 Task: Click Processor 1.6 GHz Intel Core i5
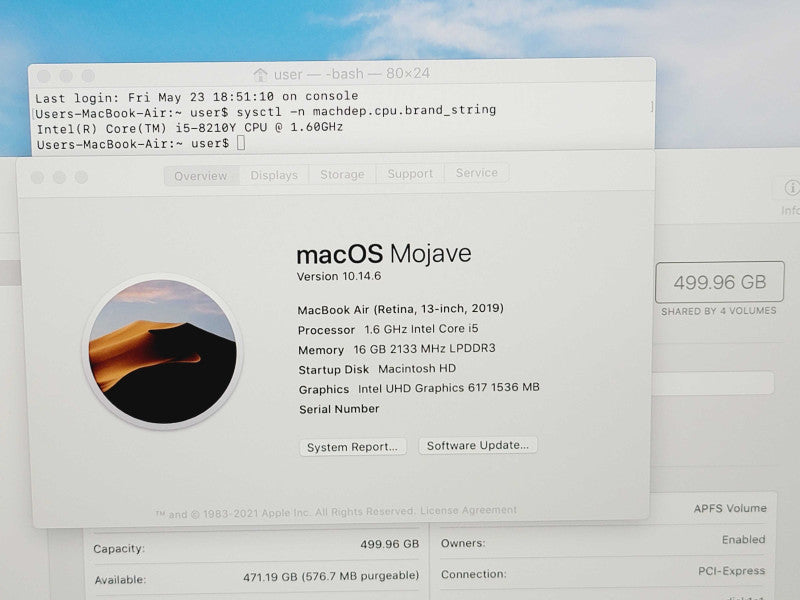coord(388,329)
